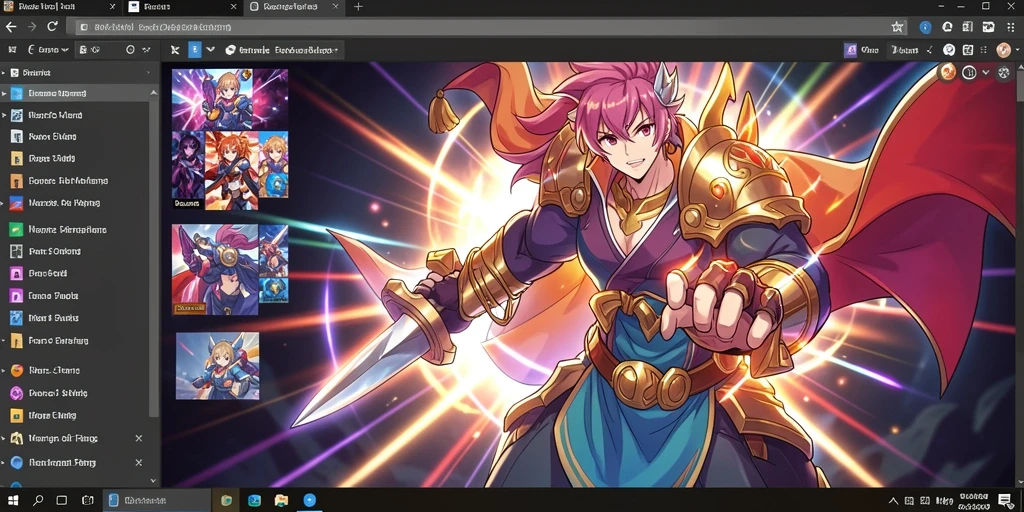Open a new tab with the plus button
This screenshot has height=512, width=1024.
[358, 7]
